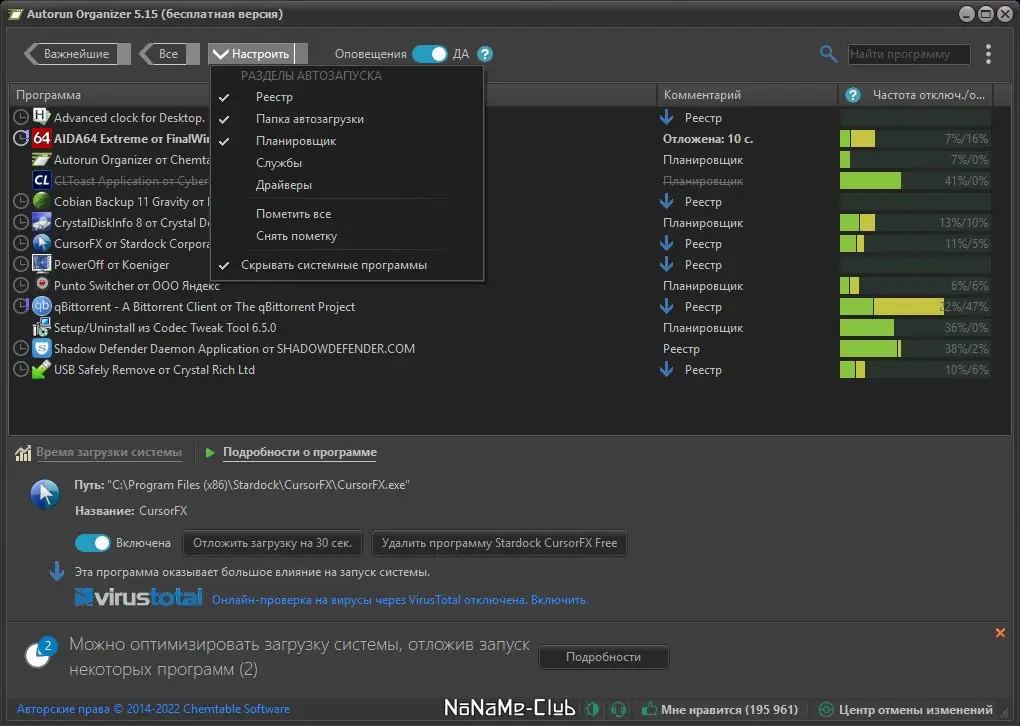The width and height of the screenshot is (1020, 726).
Task: Click the Частота отключ. column header text
Action: coord(929,95)
